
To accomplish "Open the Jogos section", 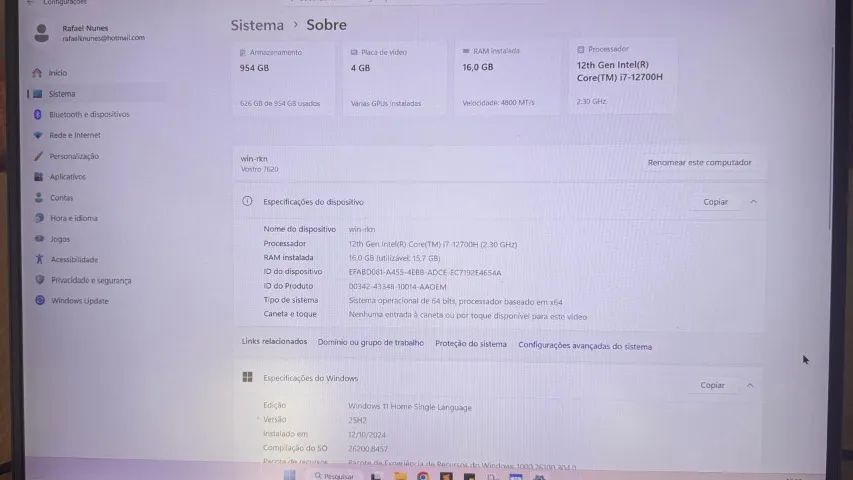I will click(x=60, y=239).
